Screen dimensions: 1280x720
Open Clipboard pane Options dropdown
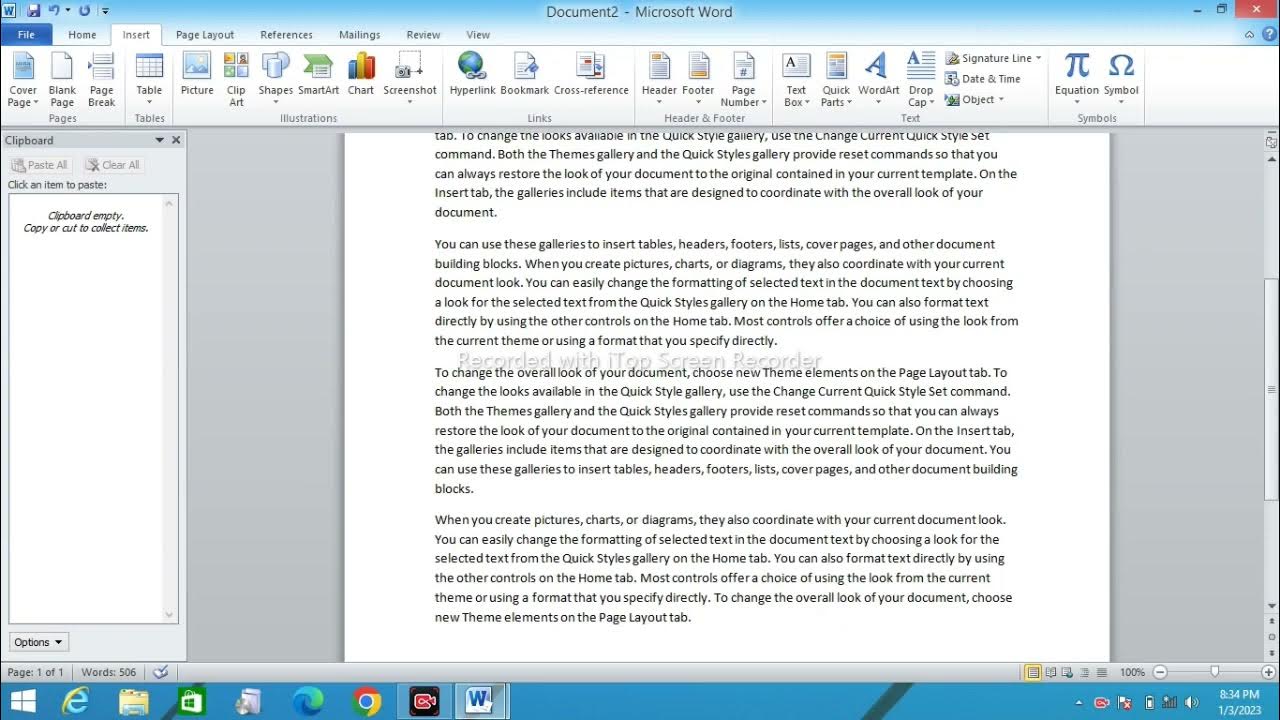coord(39,642)
